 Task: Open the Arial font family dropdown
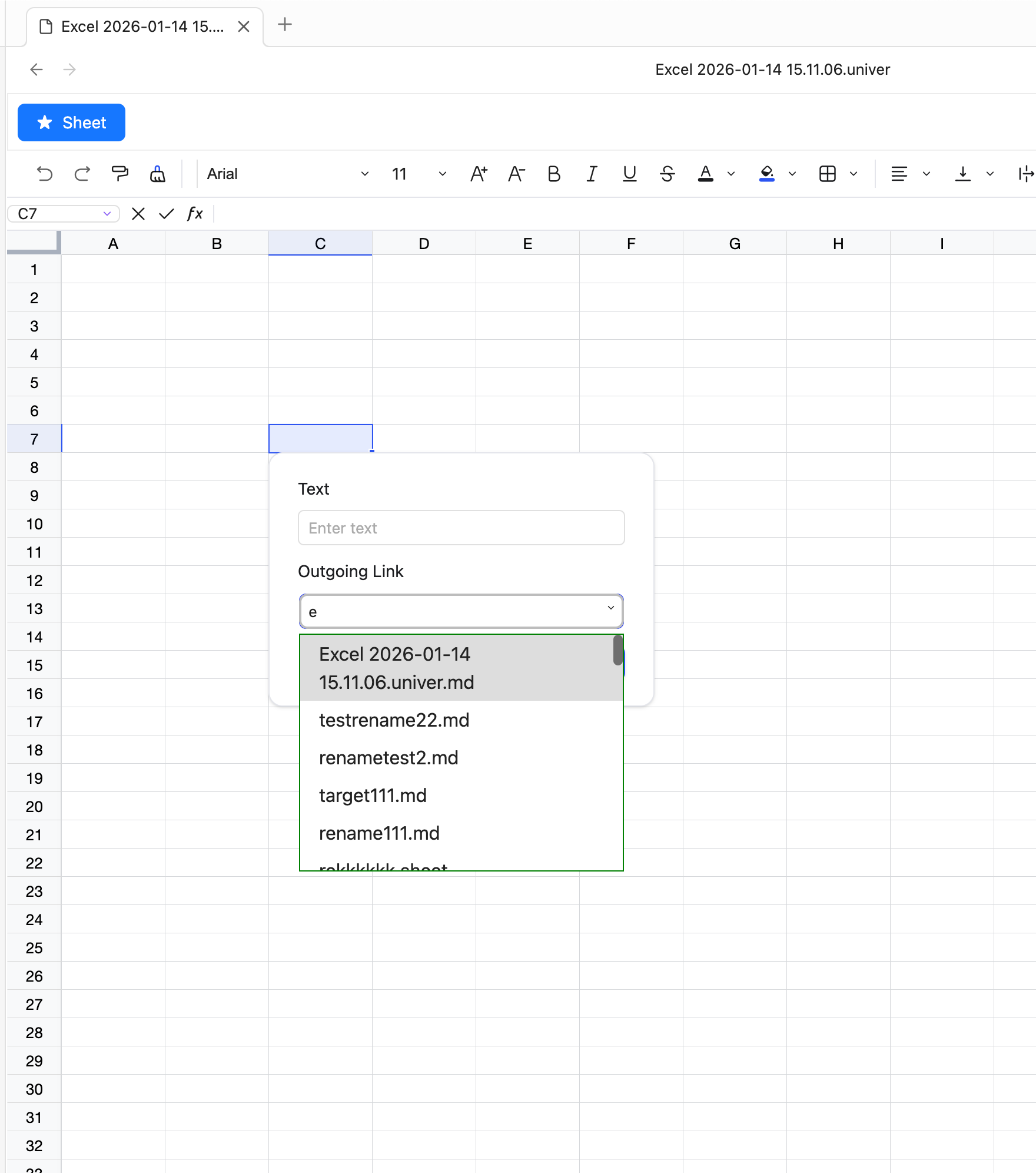click(287, 174)
